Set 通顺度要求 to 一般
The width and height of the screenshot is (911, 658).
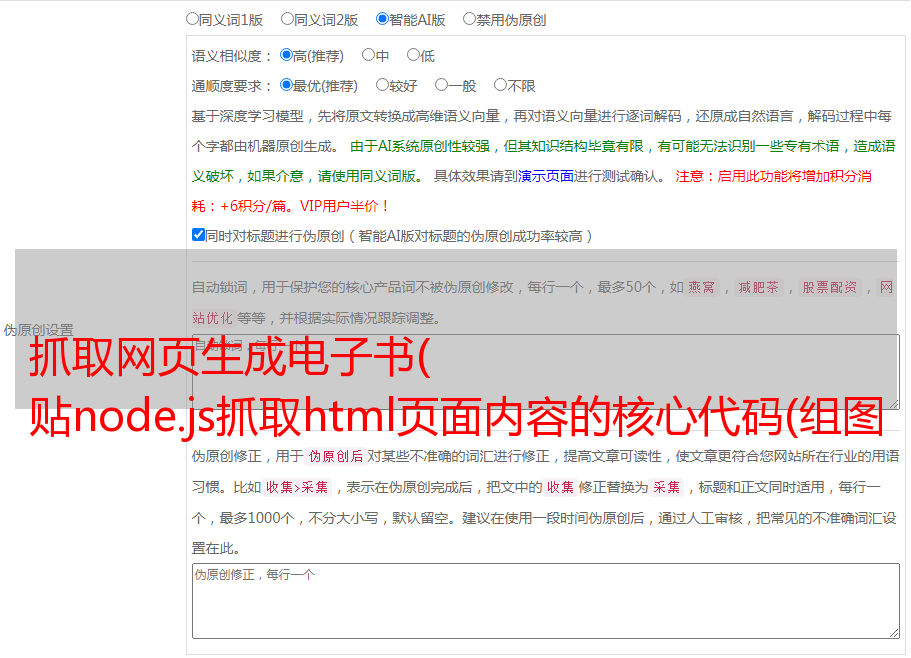442,85
